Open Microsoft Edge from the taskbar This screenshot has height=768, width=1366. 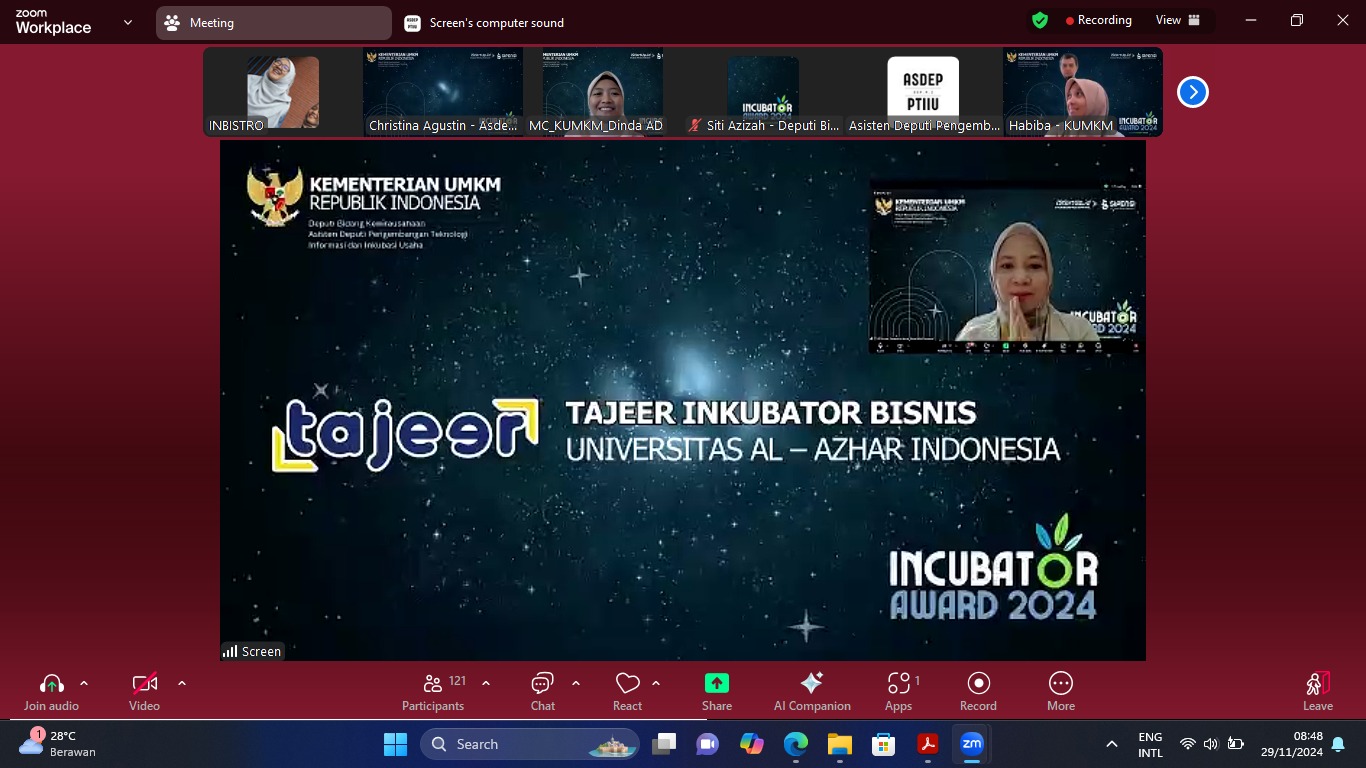796,744
